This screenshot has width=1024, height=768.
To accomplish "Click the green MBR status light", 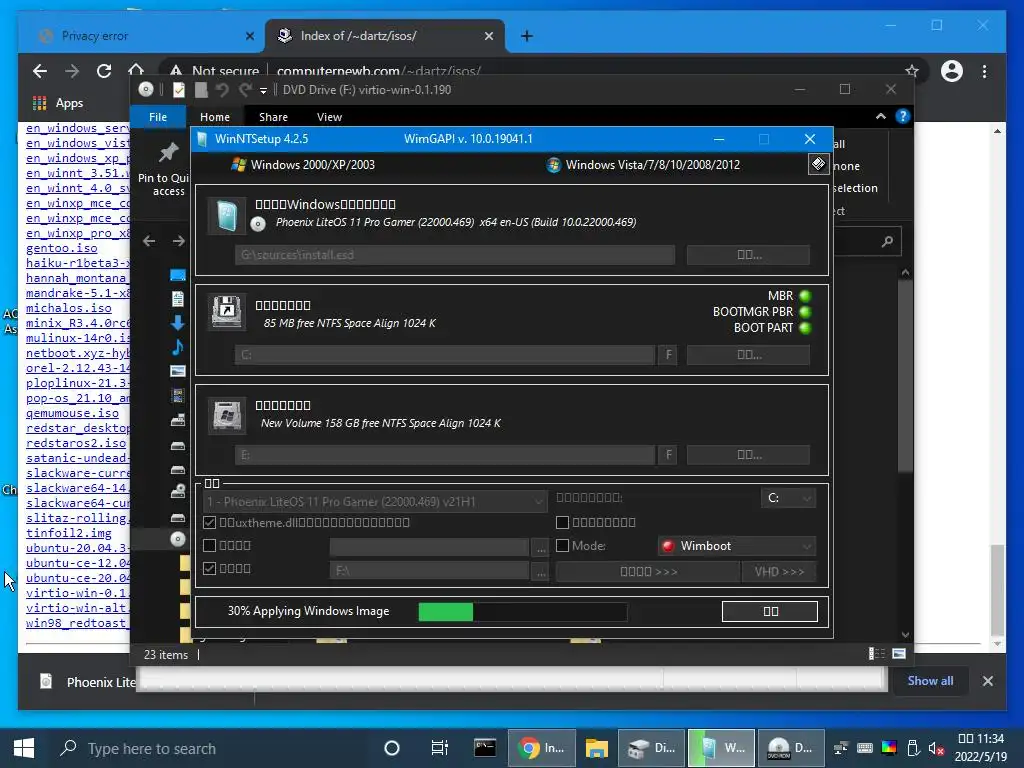I will (x=805, y=296).
